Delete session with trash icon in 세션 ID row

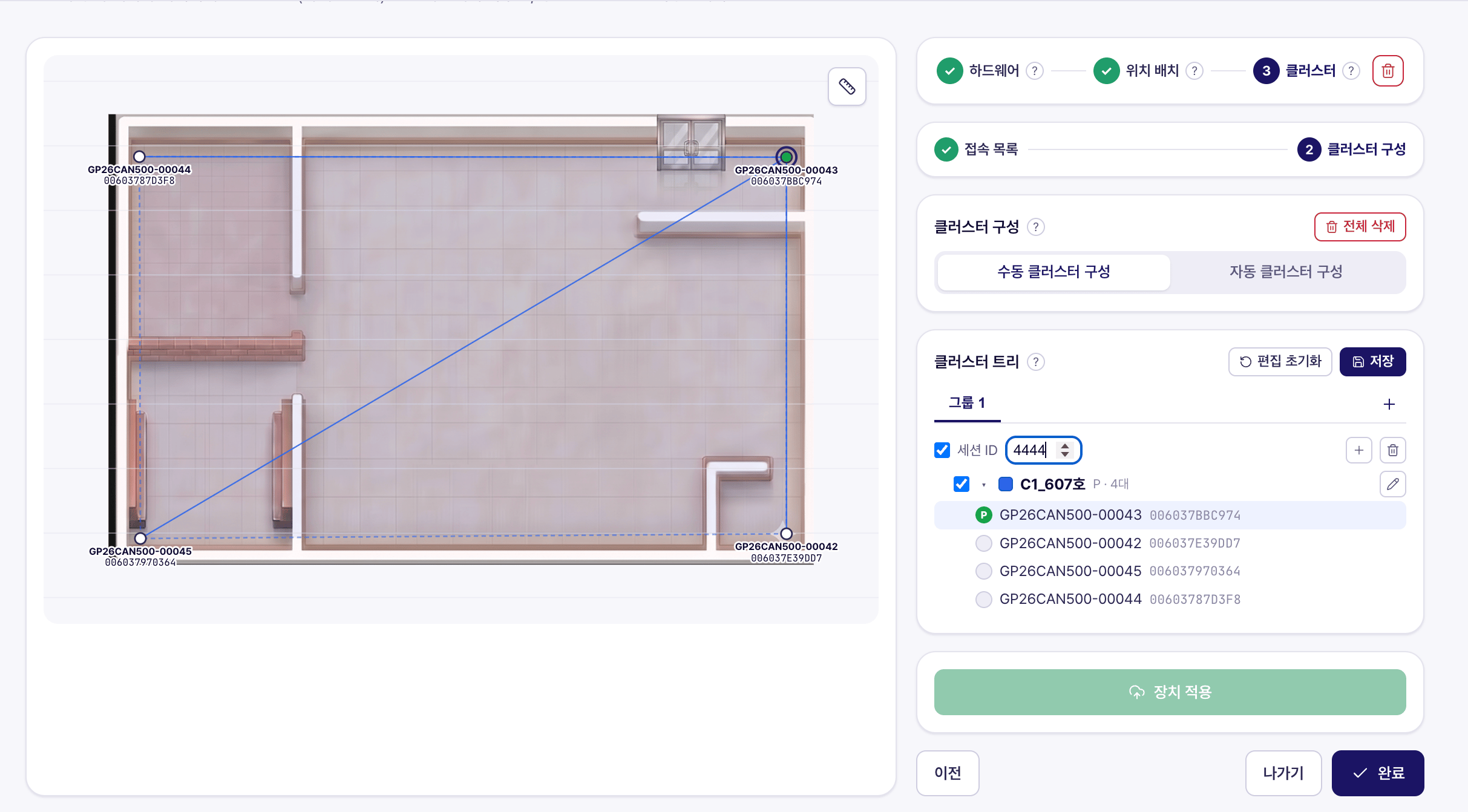coord(1392,450)
